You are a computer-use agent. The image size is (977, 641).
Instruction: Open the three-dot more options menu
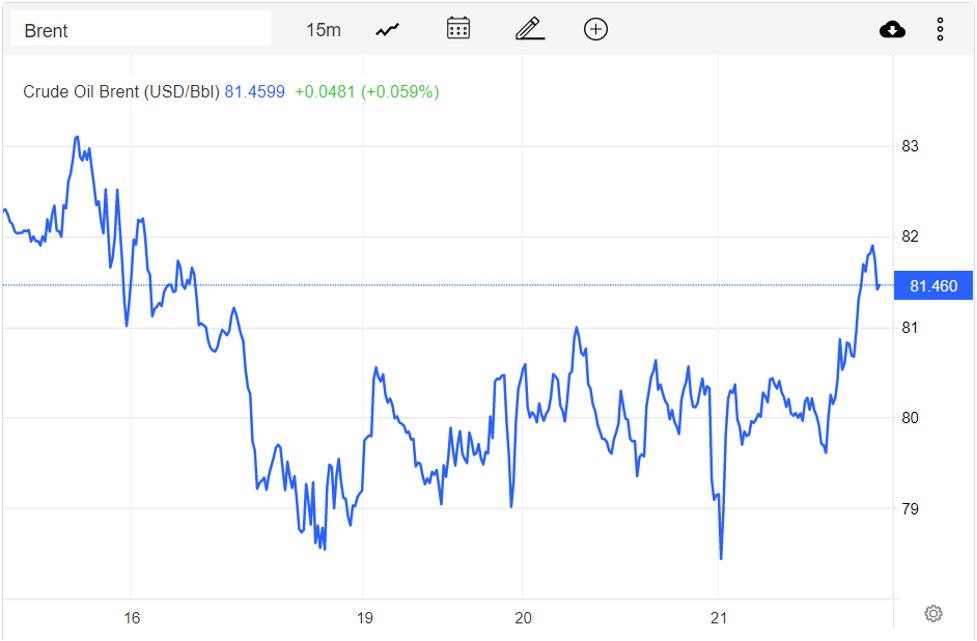tap(940, 30)
